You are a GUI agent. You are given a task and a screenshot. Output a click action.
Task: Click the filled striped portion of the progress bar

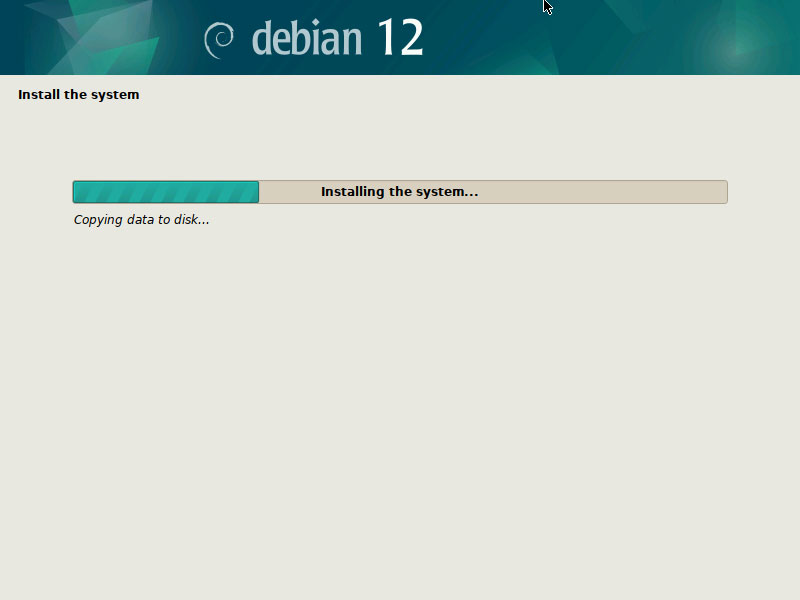click(165, 192)
